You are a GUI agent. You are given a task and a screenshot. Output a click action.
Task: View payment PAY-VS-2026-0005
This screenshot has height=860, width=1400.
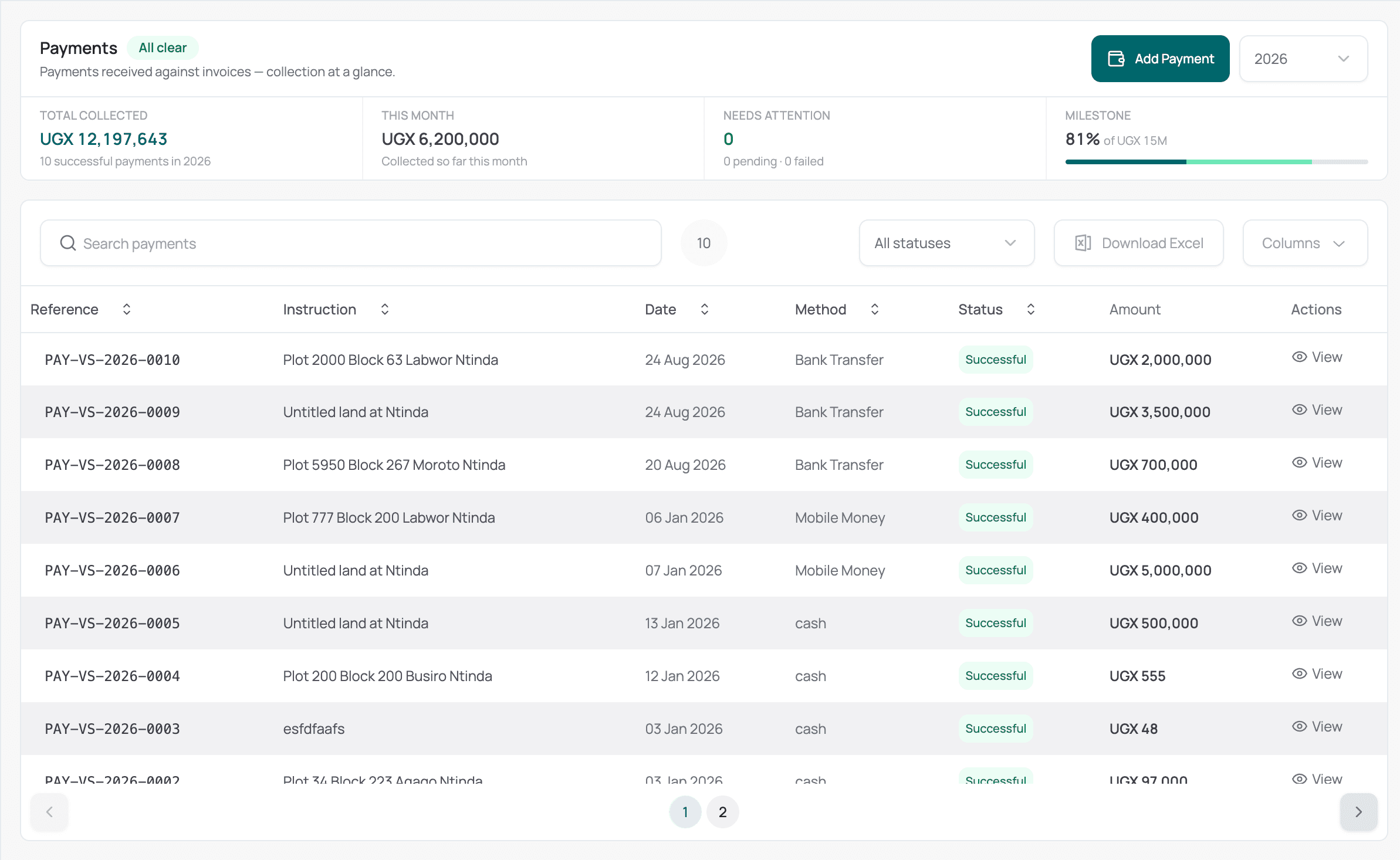click(1317, 621)
